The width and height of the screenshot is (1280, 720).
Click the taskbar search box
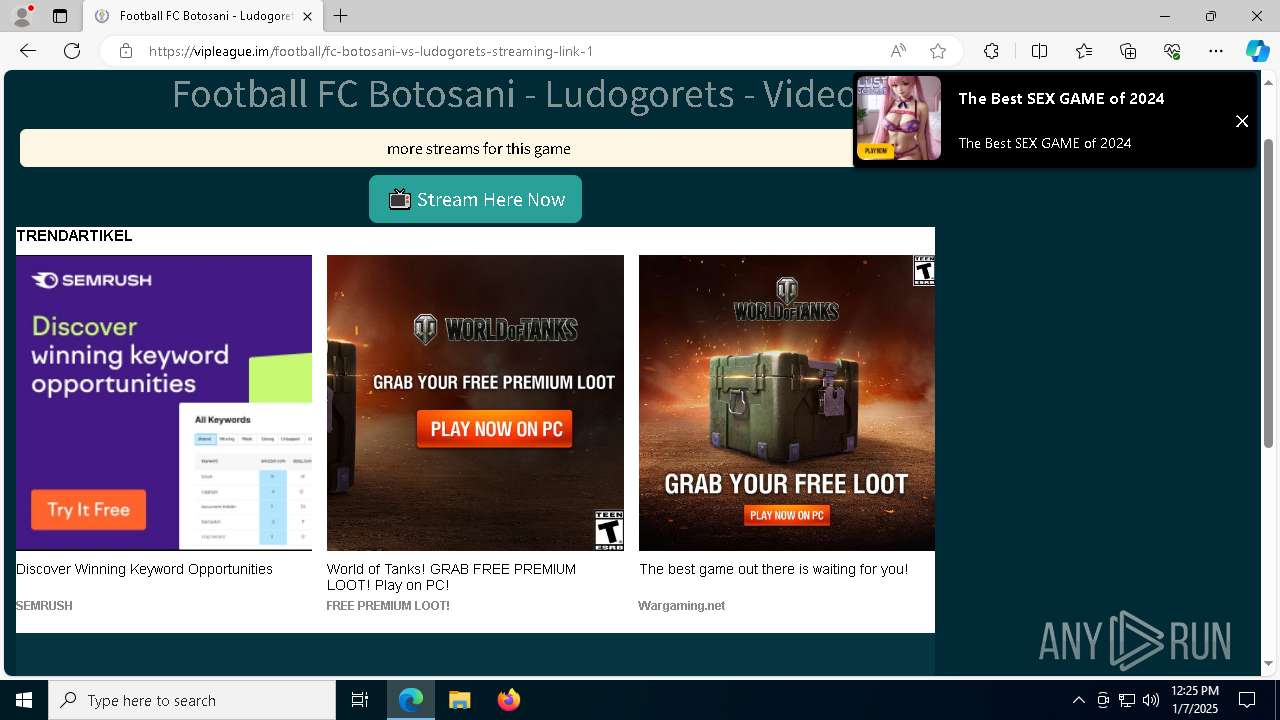pos(192,700)
